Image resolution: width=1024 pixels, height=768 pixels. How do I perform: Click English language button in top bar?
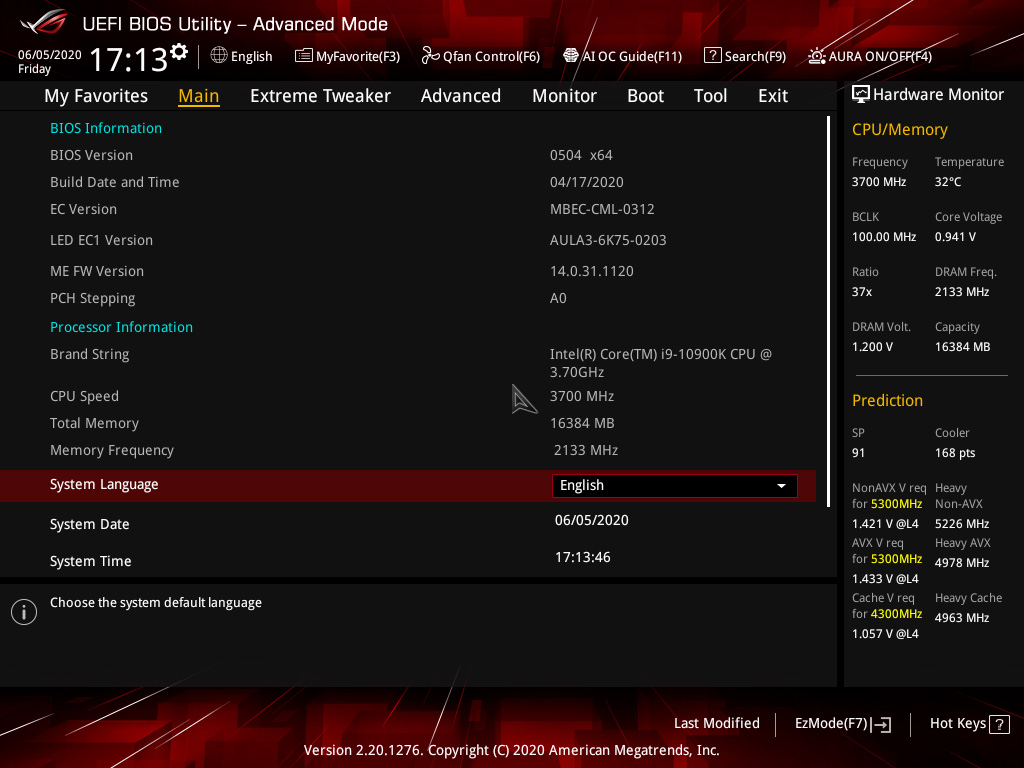click(242, 56)
